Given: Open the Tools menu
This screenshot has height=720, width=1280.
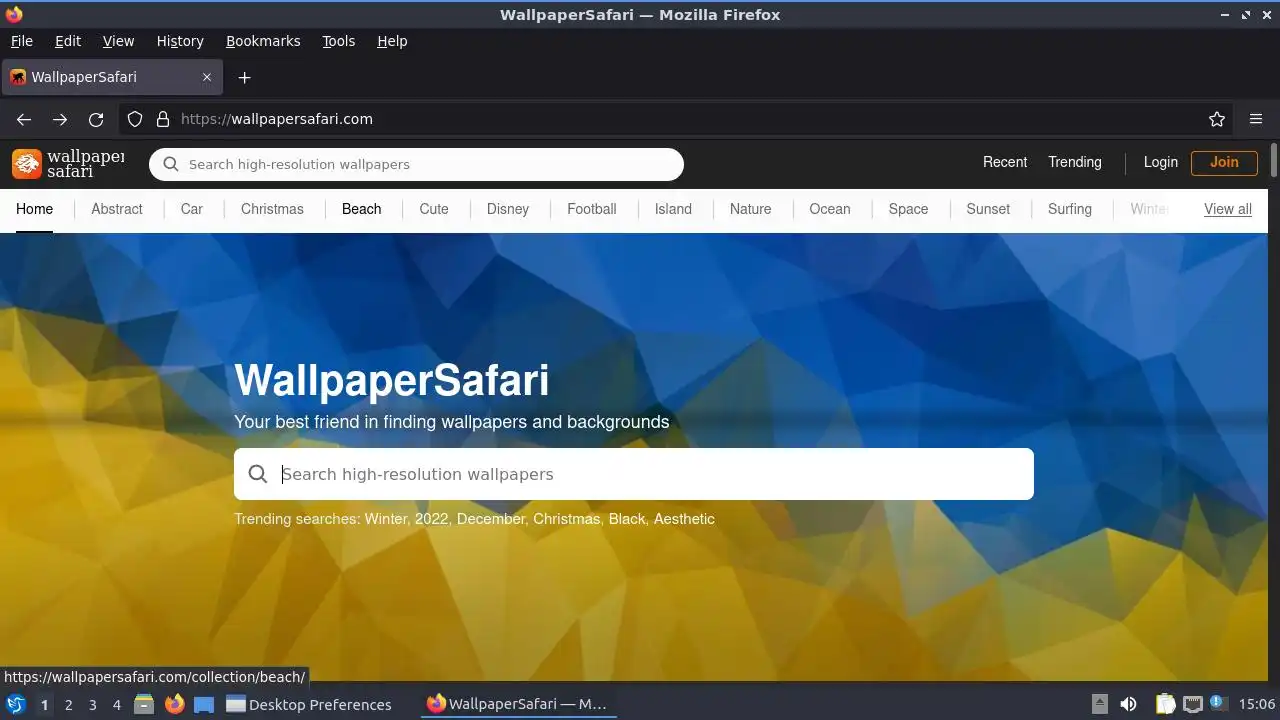Looking at the screenshot, I should [338, 41].
